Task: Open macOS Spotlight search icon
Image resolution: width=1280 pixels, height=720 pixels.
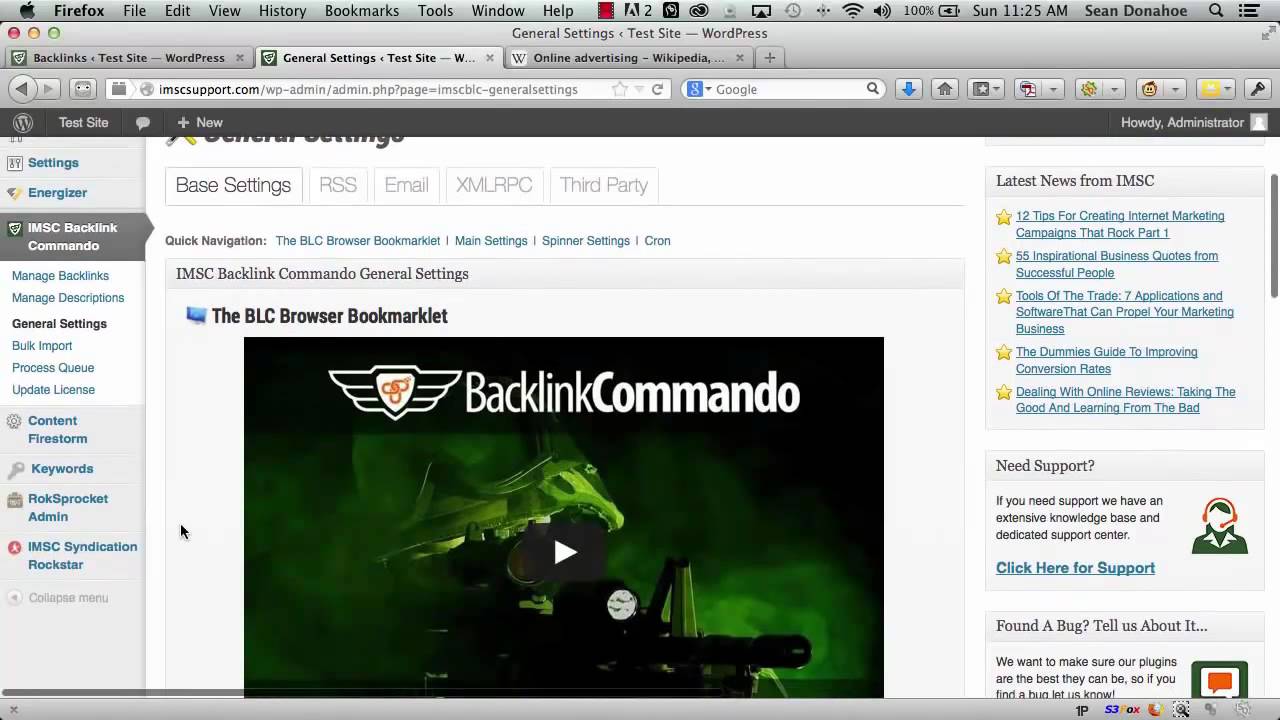Action: pos(1216,11)
